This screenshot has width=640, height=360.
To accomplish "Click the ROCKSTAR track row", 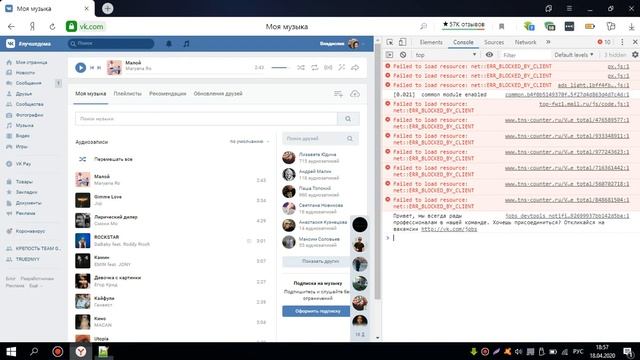I will tap(171, 241).
